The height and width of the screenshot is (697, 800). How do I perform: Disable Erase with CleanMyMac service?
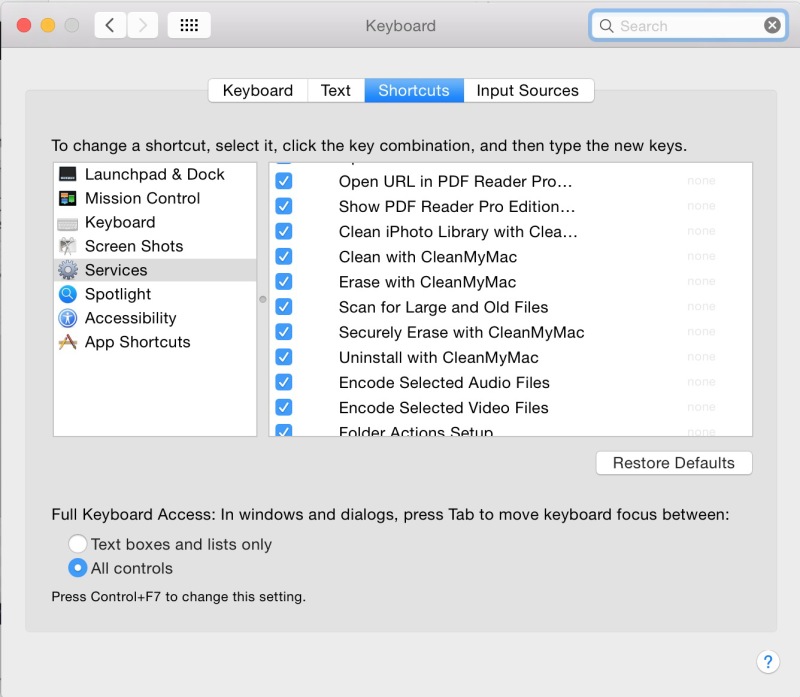[x=284, y=281]
